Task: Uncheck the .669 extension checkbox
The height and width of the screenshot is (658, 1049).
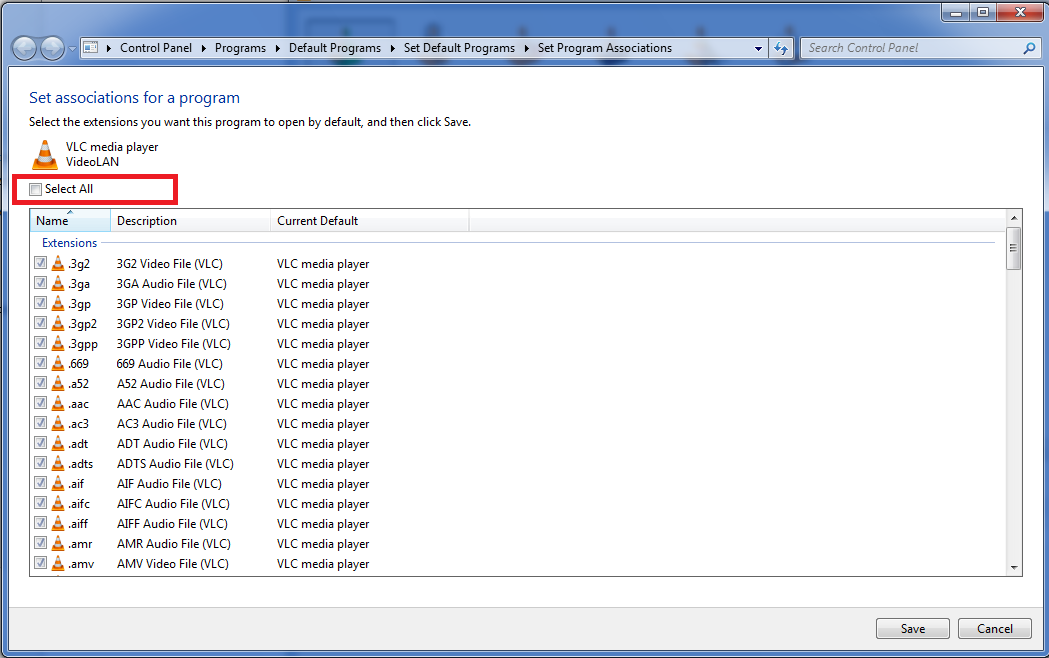Action: (x=40, y=363)
